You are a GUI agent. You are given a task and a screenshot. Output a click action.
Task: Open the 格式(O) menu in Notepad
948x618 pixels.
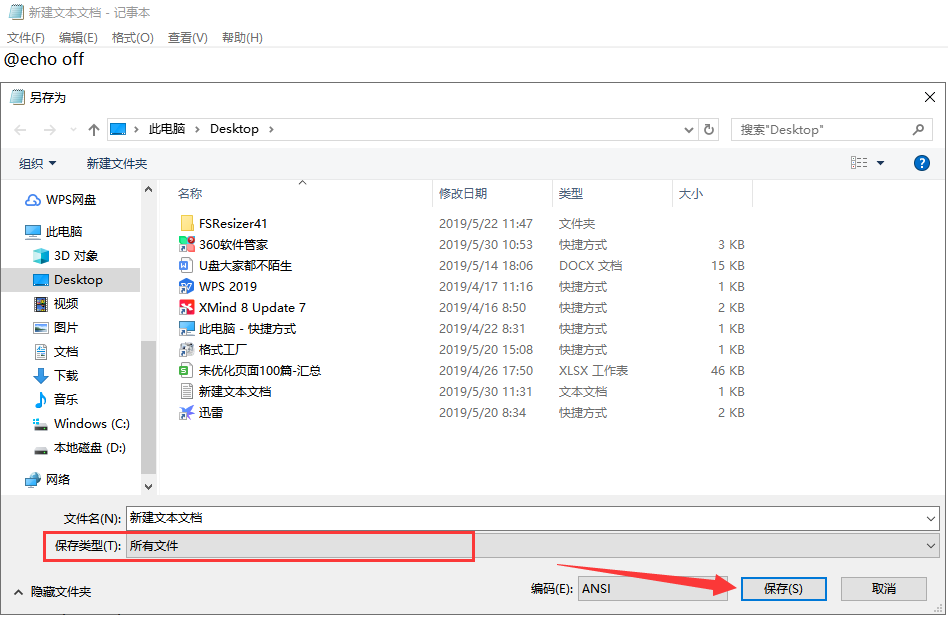coord(132,38)
